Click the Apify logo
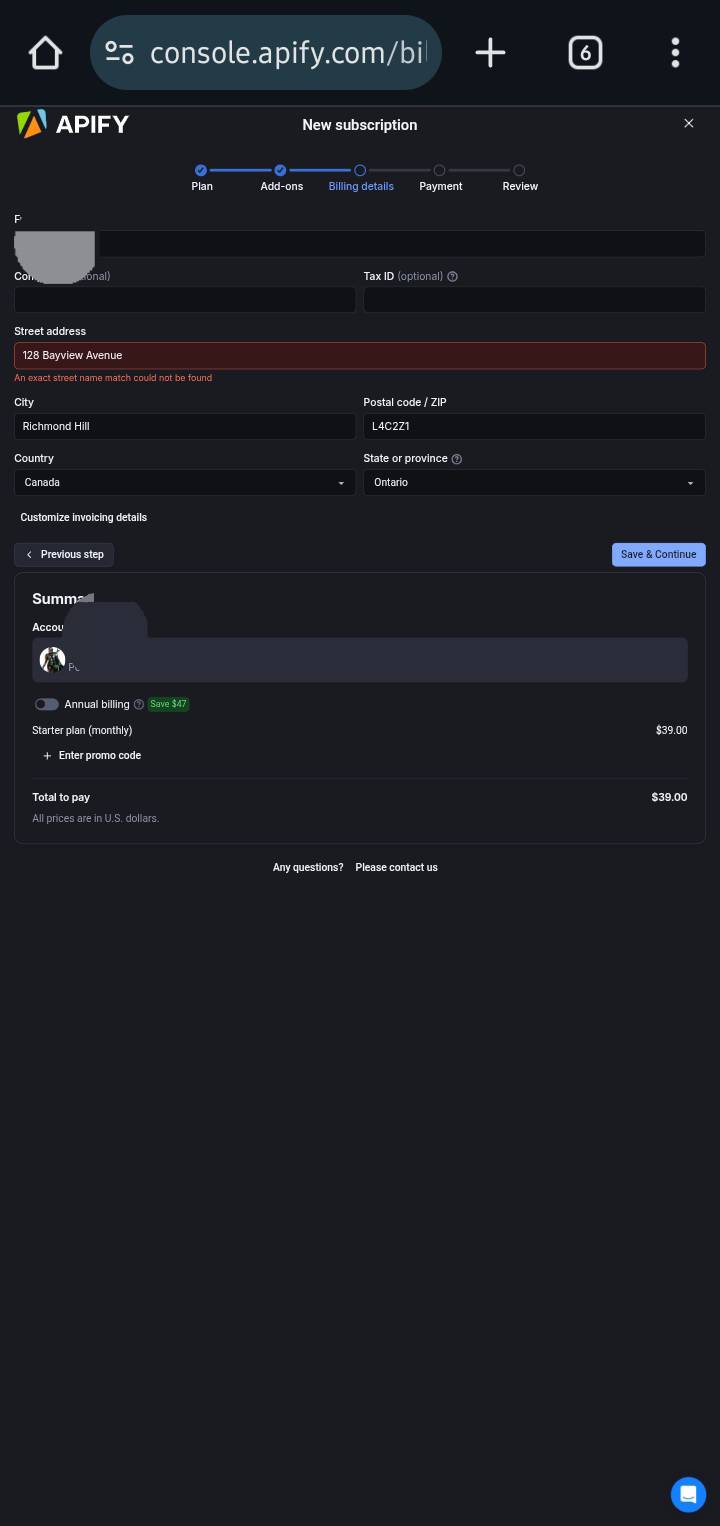Screen dimensions: 720x1526 click(73, 124)
